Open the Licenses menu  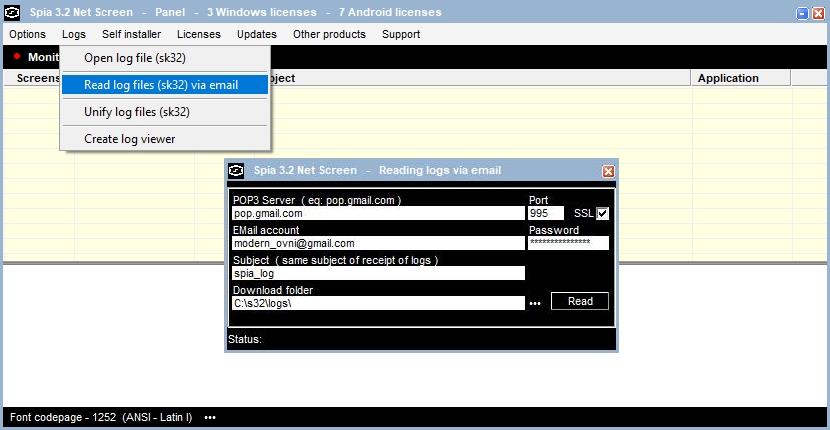click(x=199, y=34)
